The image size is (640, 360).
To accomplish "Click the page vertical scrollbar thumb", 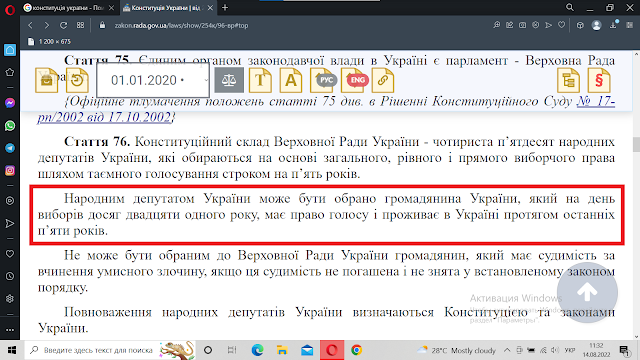I will tap(636, 144).
